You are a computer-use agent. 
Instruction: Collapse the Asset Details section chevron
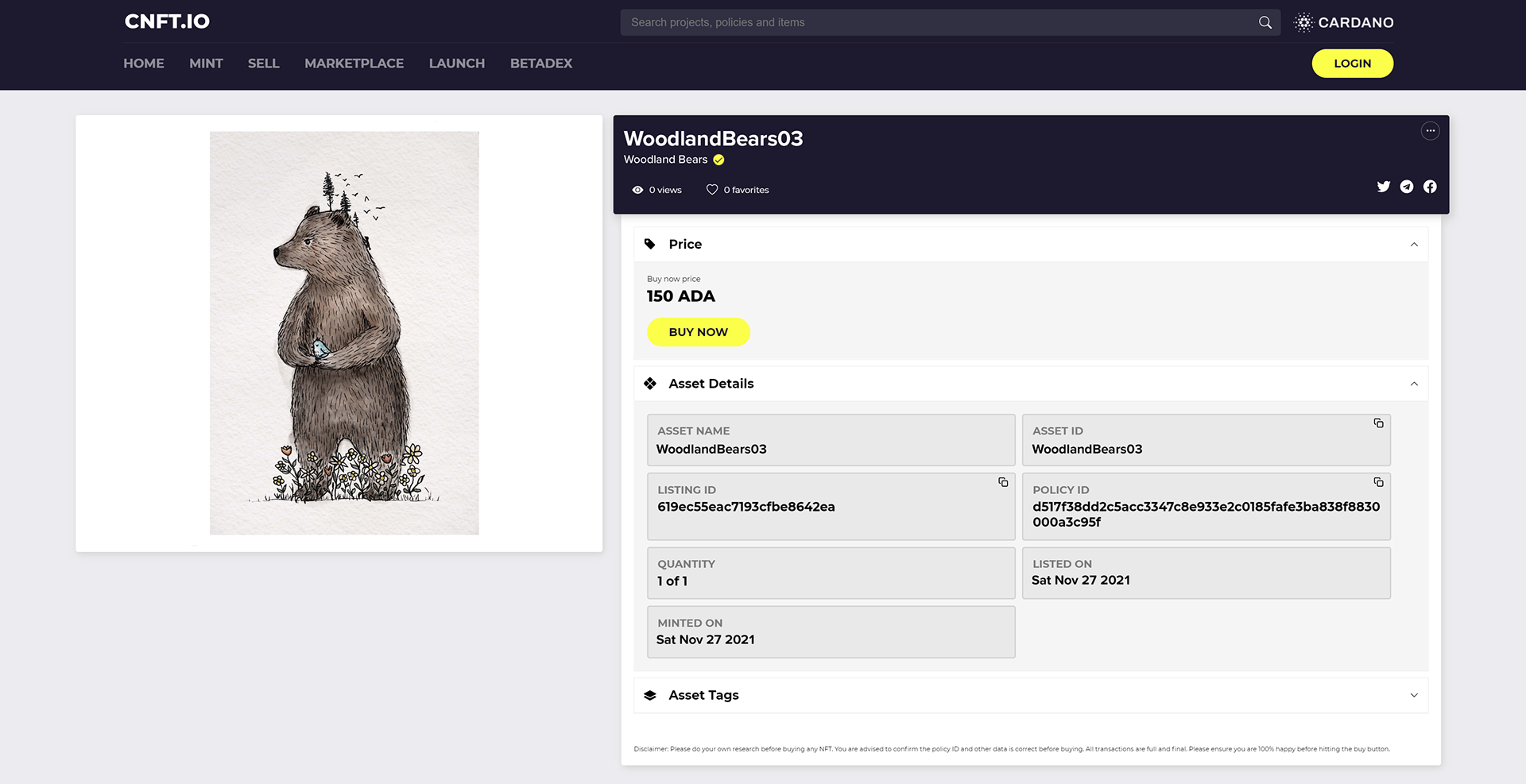coord(1414,384)
